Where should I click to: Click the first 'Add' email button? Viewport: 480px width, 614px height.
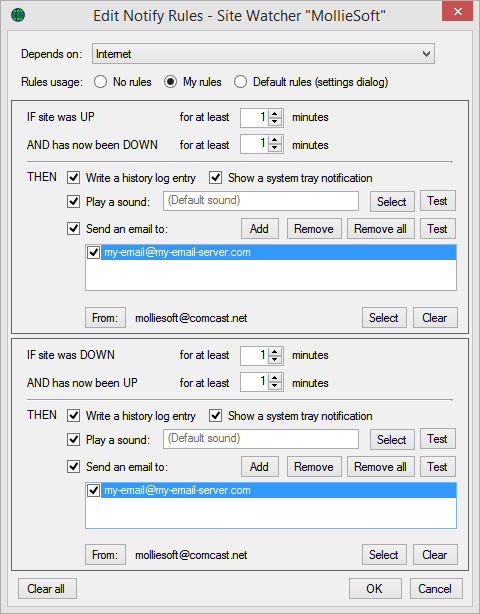[260, 229]
